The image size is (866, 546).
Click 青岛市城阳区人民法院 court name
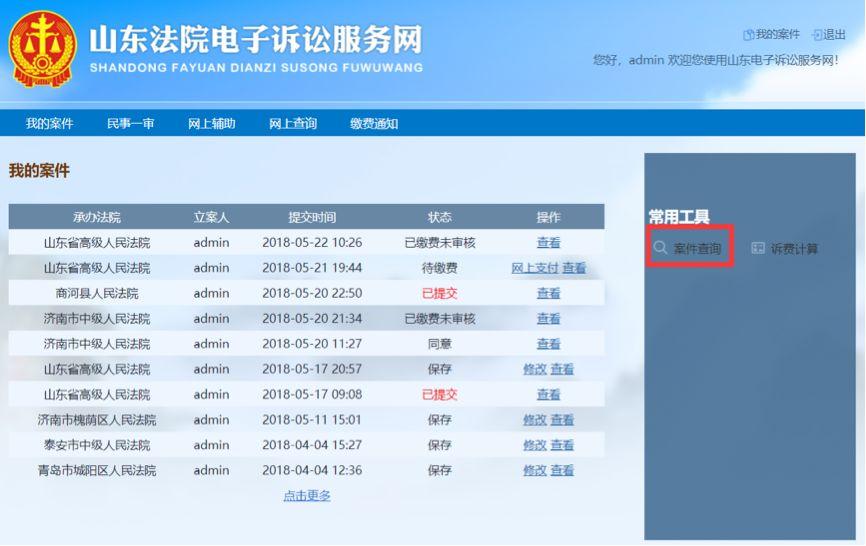pyautogui.click(x=97, y=470)
